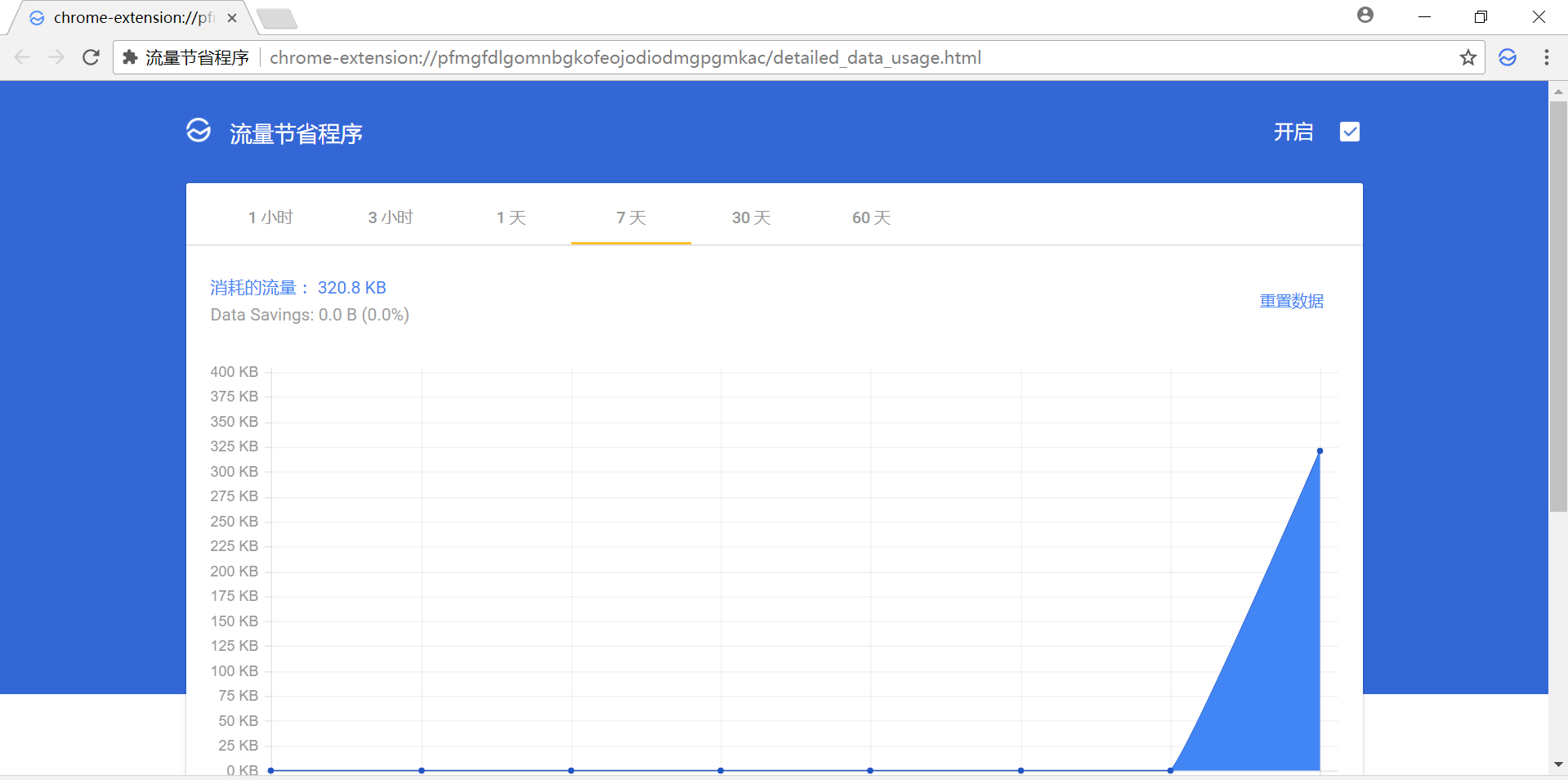Click the extension puzzle icon in the address bar
The height and width of the screenshot is (780, 1568).
(130, 57)
